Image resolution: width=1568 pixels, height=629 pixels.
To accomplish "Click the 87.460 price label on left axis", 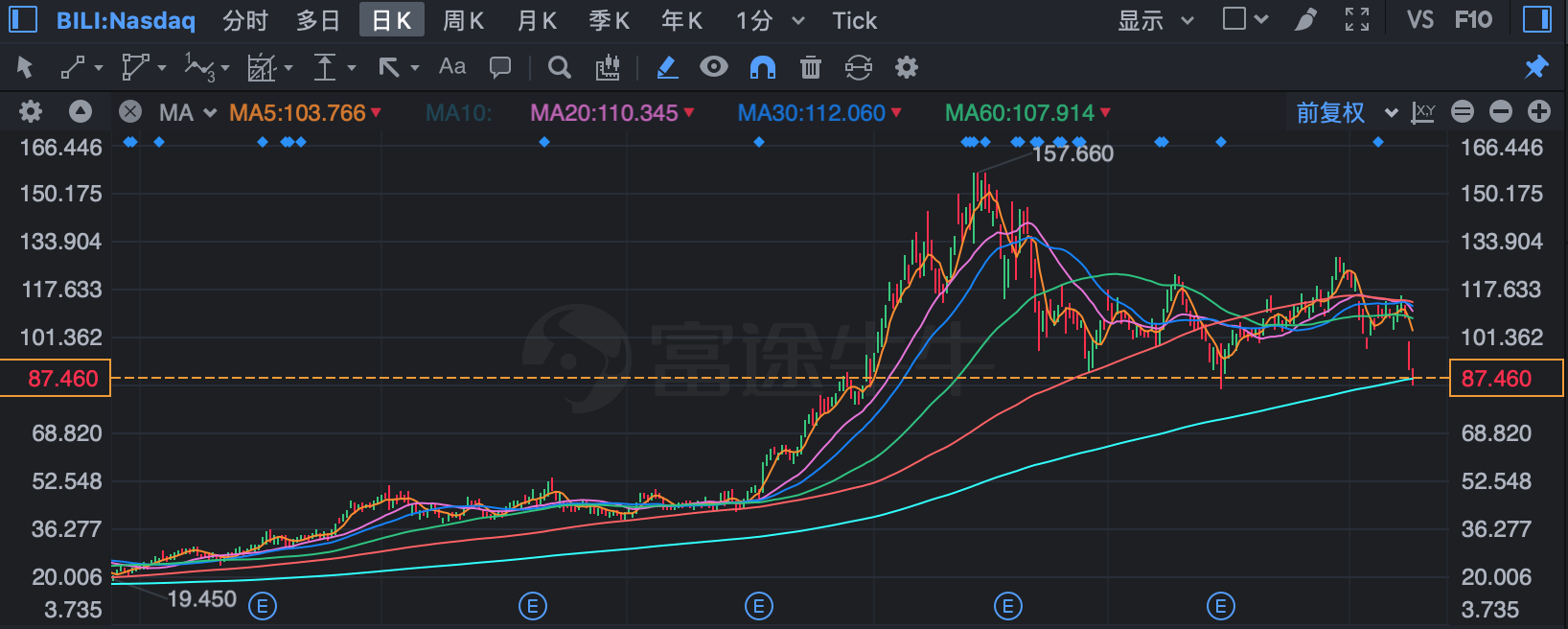I will [x=56, y=378].
